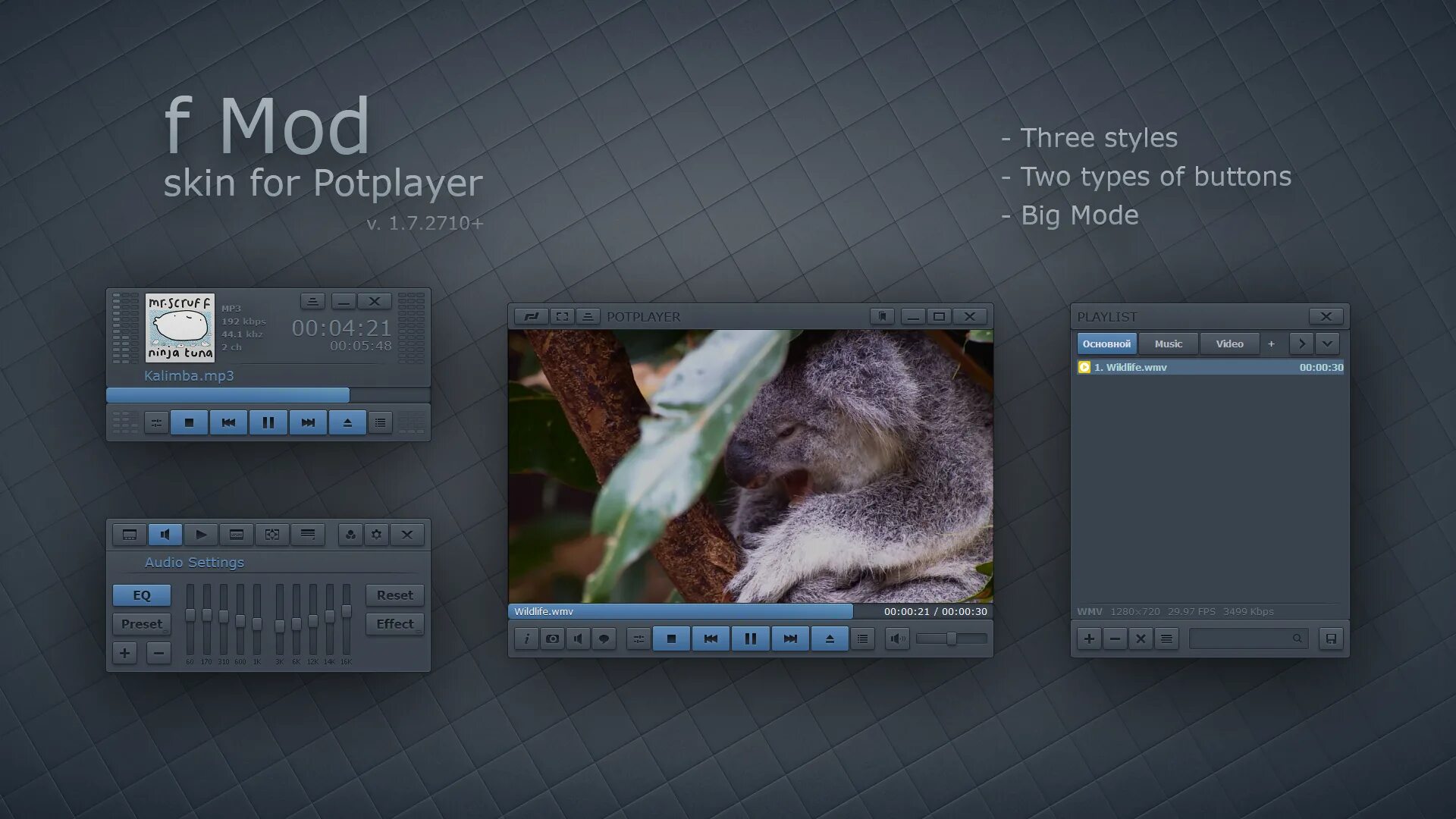
Task: Expand the Effect dropdown
Action: tap(395, 624)
